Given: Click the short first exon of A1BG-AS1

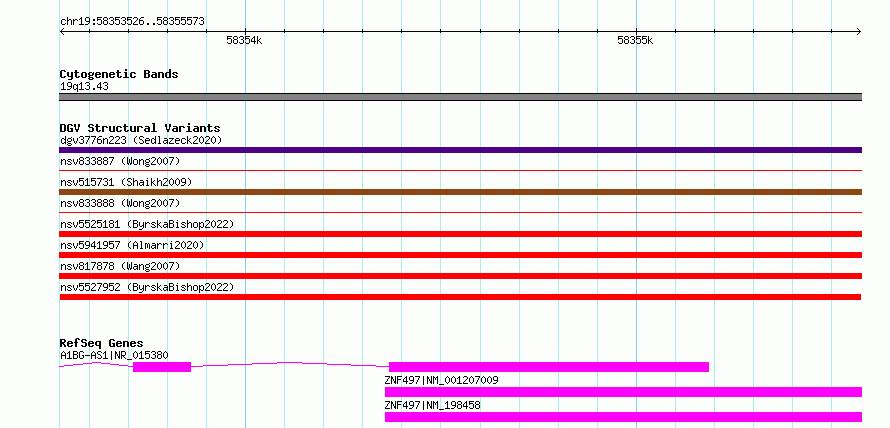Looking at the screenshot, I should pyautogui.click(x=162, y=367).
